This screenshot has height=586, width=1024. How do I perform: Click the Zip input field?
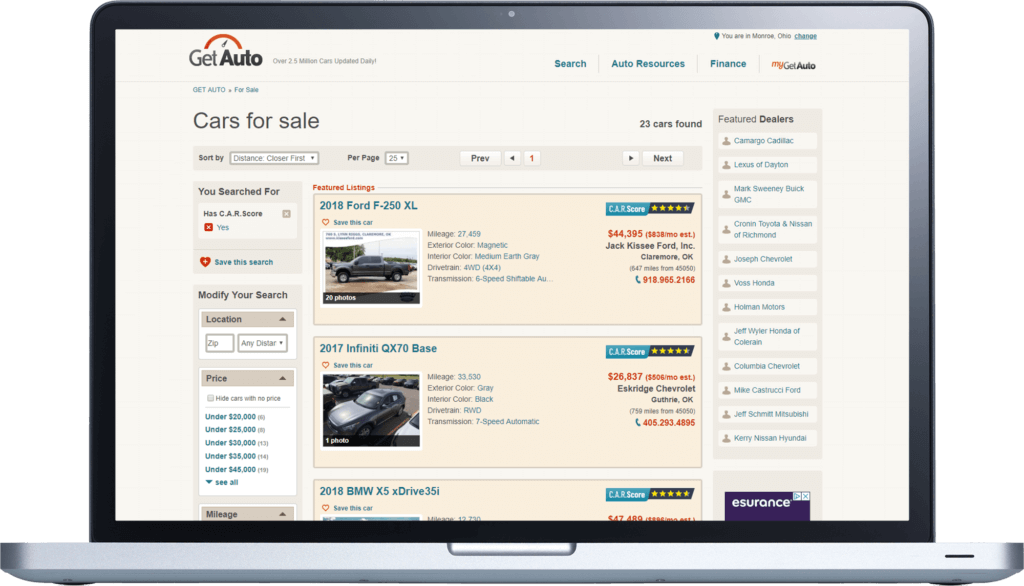(x=219, y=343)
